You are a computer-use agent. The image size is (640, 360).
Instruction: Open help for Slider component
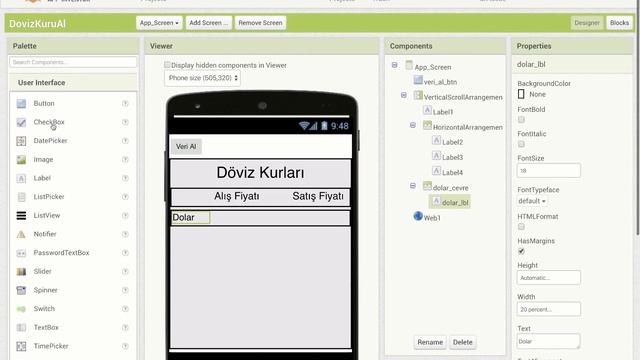tap(125, 271)
